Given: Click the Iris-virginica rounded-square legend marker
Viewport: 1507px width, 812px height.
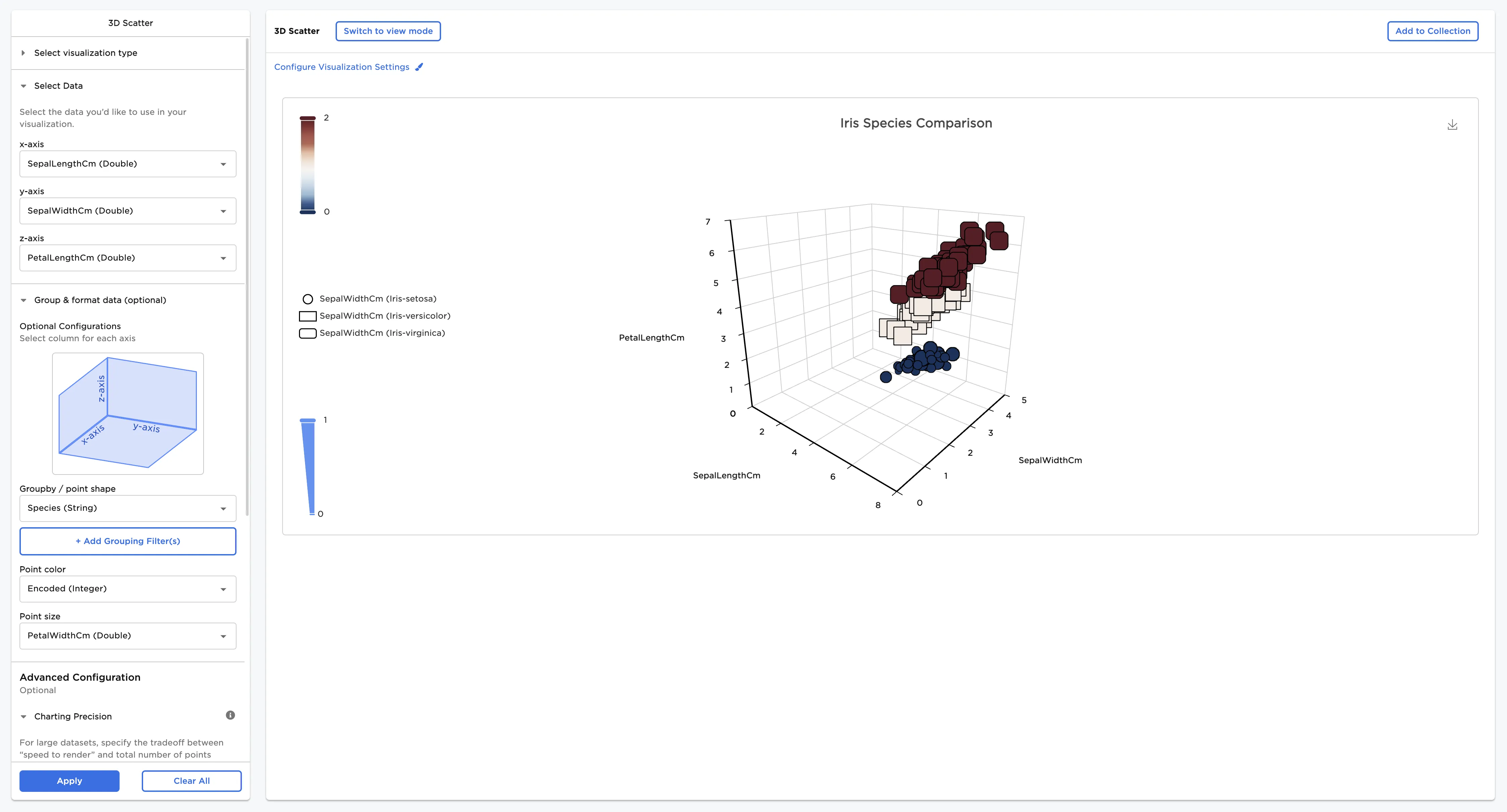Looking at the screenshot, I should pos(308,333).
